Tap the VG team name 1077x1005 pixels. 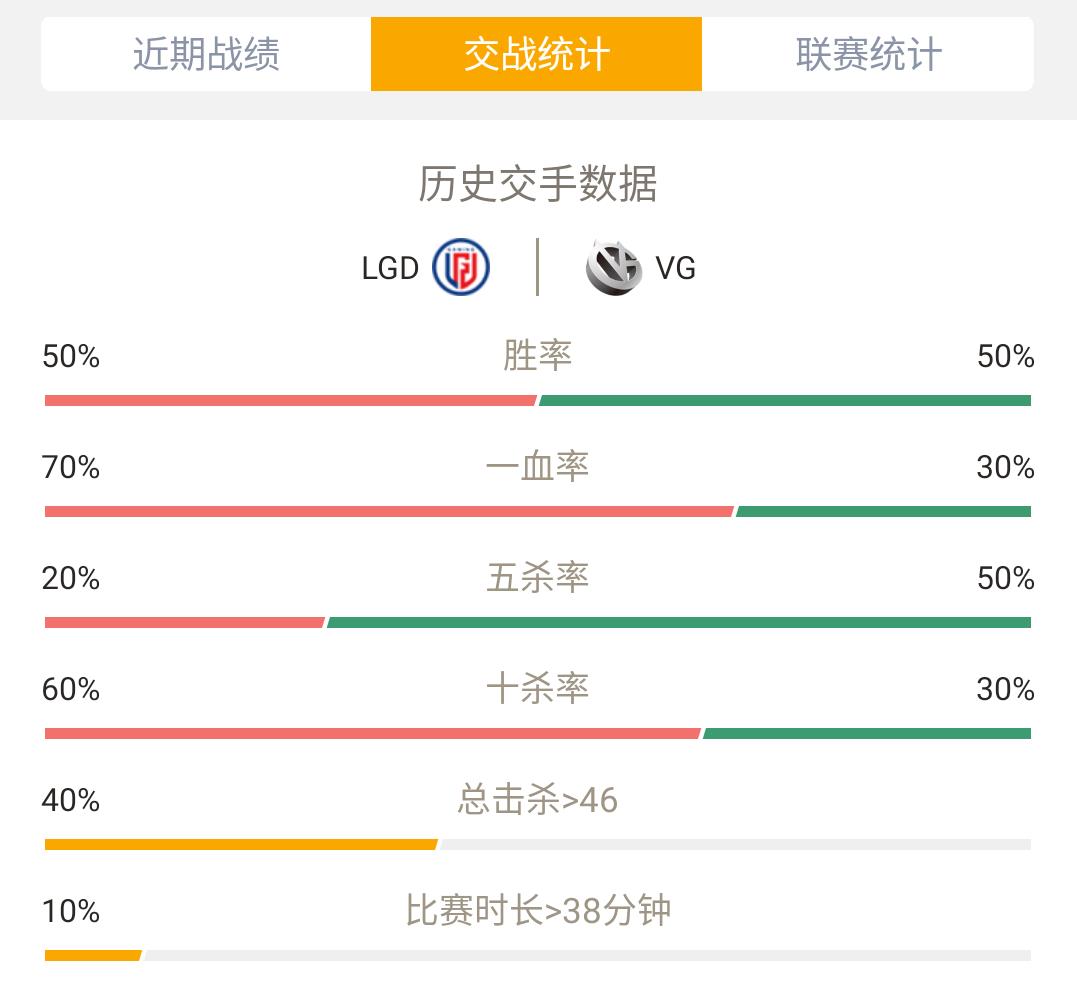point(675,268)
